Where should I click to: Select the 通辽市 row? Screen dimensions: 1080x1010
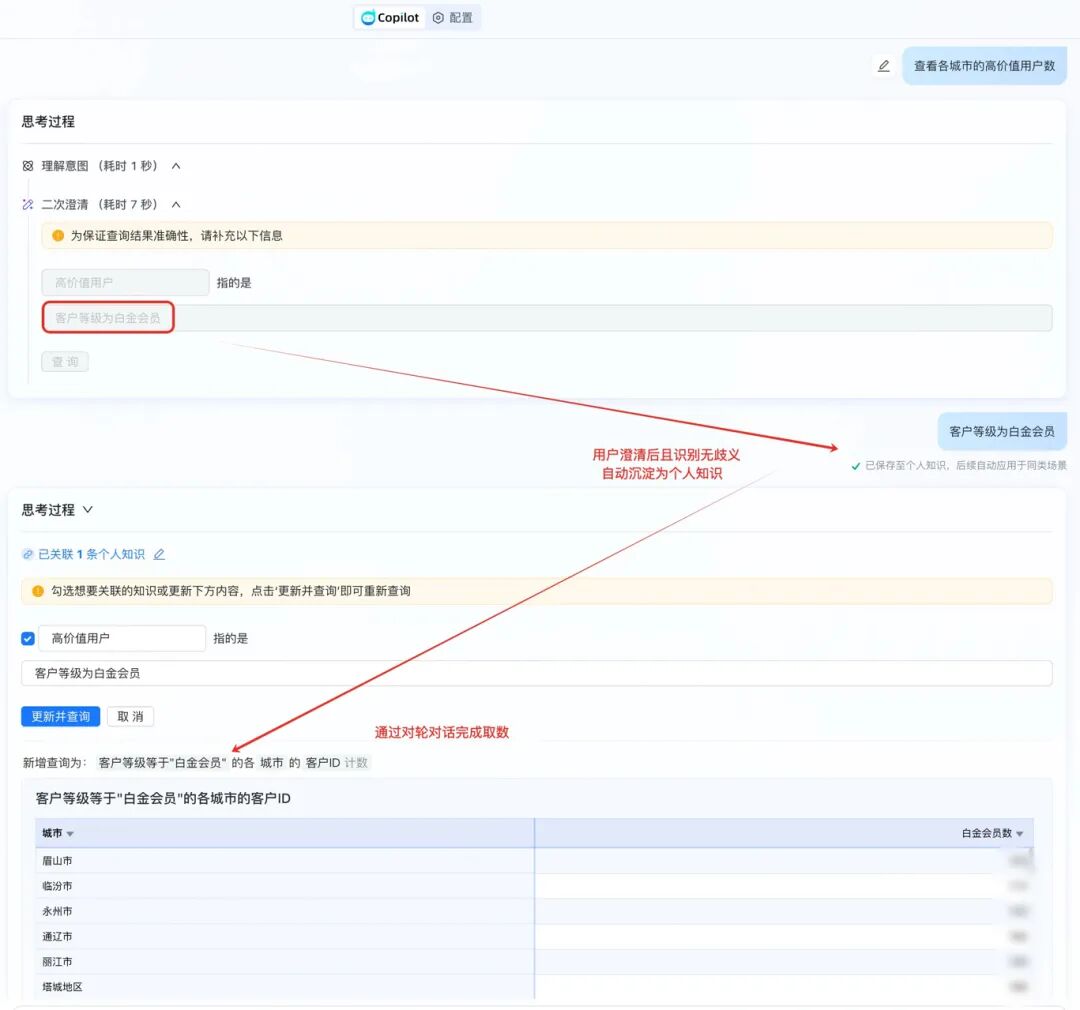[534, 936]
